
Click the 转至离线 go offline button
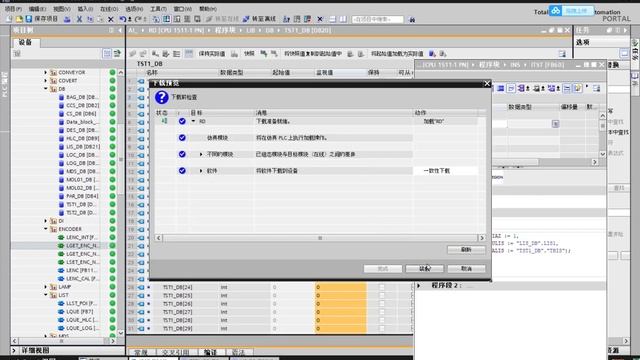(260, 19)
